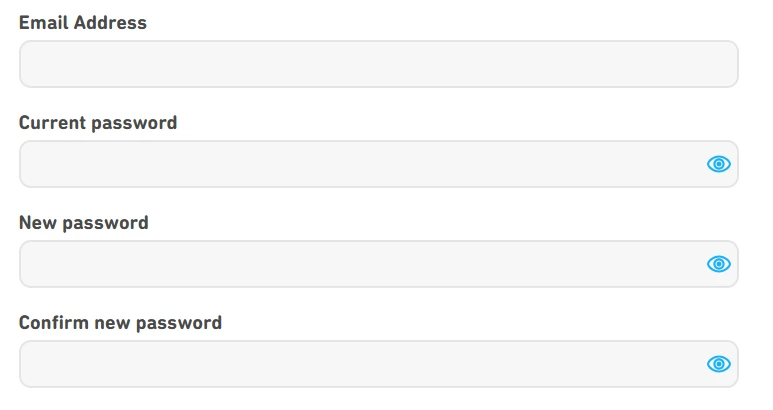
Task: Focus the Current password field
Action: coord(360,164)
